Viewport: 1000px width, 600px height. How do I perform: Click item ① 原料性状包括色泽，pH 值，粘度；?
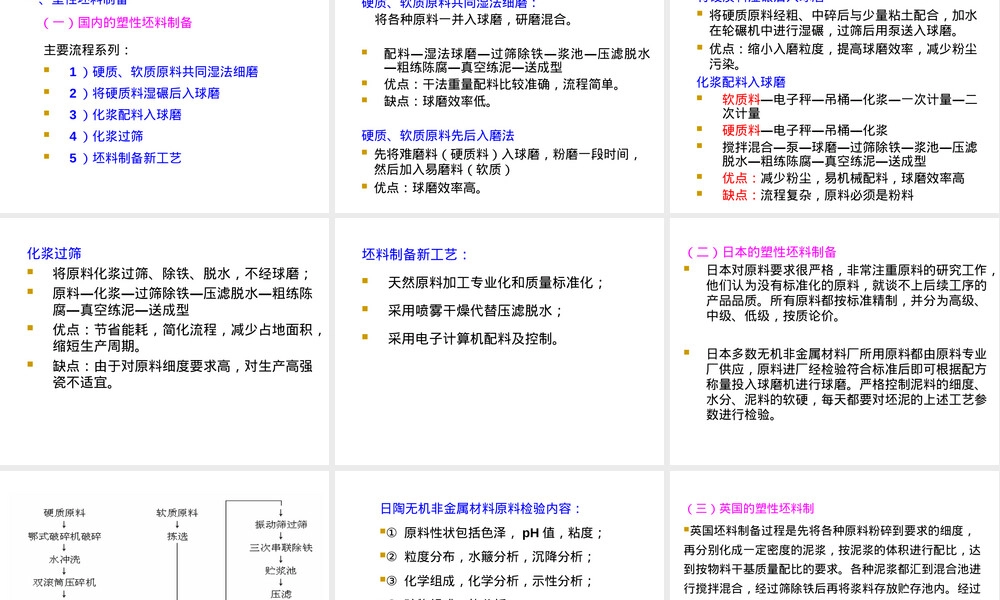pos(495,533)
